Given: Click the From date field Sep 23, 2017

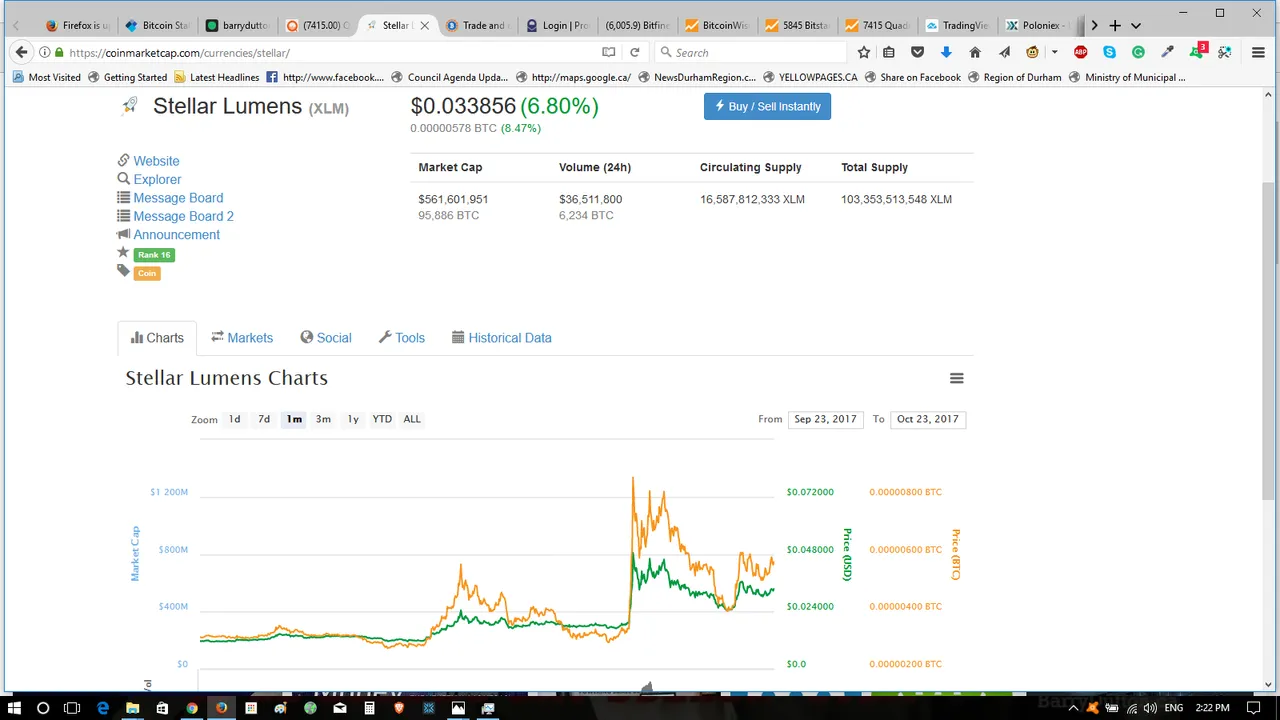Looking at the screenshot, I should [825, 419].
